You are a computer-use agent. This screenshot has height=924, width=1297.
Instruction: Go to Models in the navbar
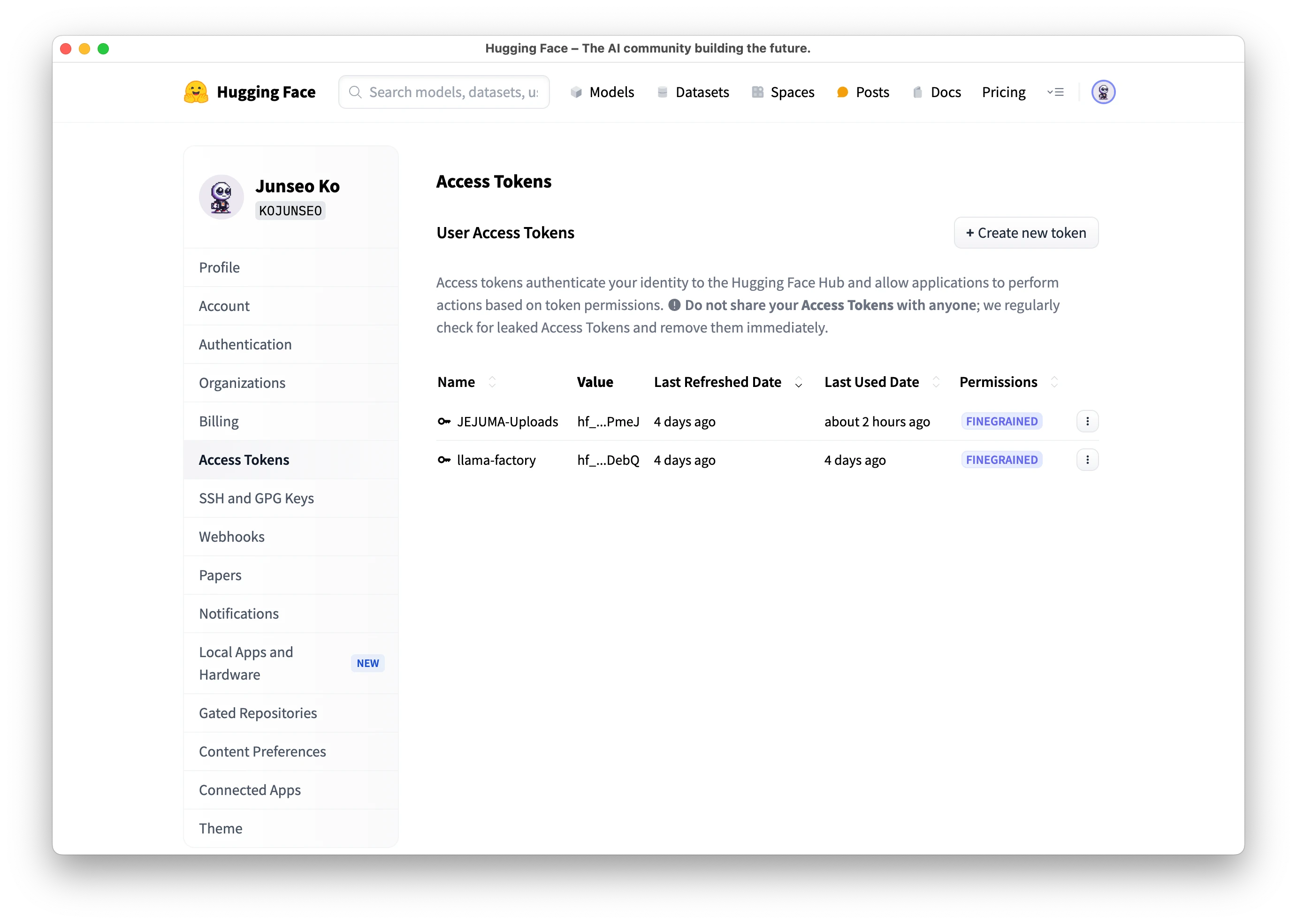[x=602, y=92]
